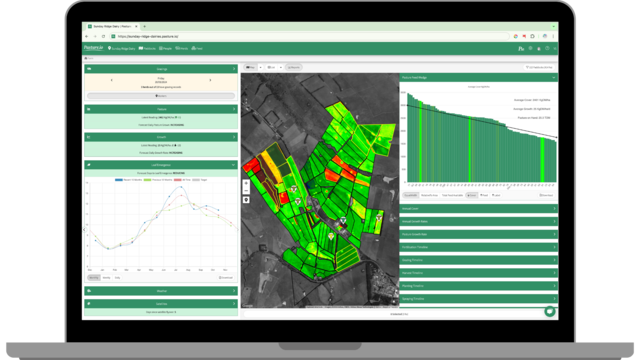Expand the Satellite panel
640x360 pixels.
pos(161,304)
